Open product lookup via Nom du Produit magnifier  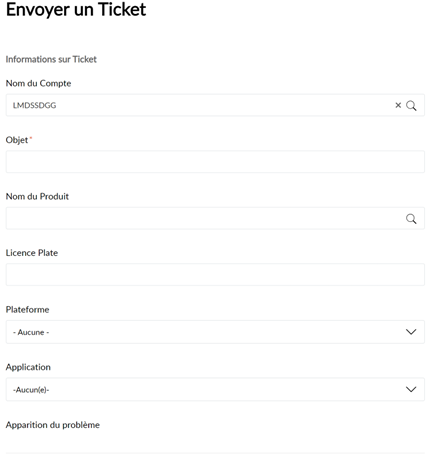click(x=411, y=219)
